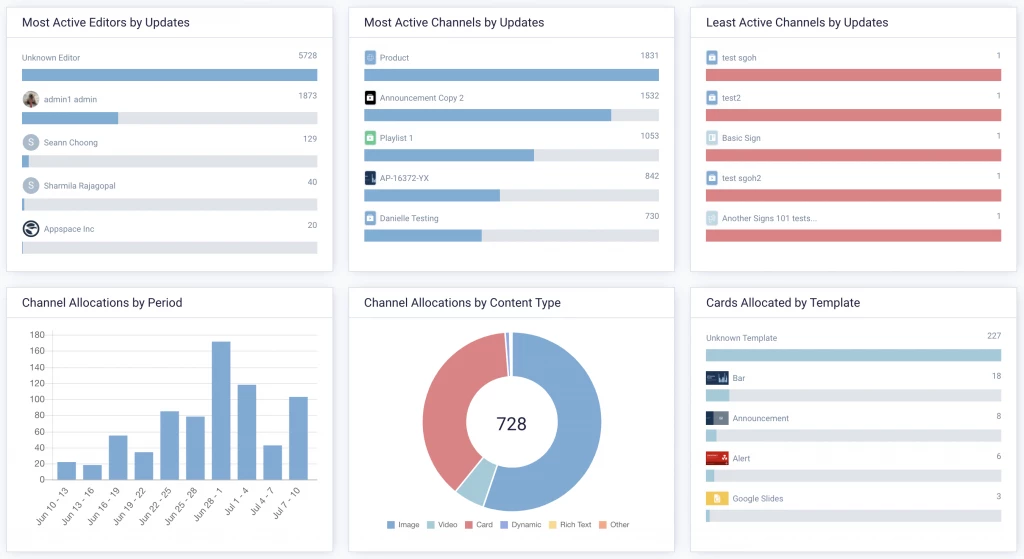Click the Basic Sign channel icon
This screenshot has width=1024, height=559.
(x=712, y=138)
